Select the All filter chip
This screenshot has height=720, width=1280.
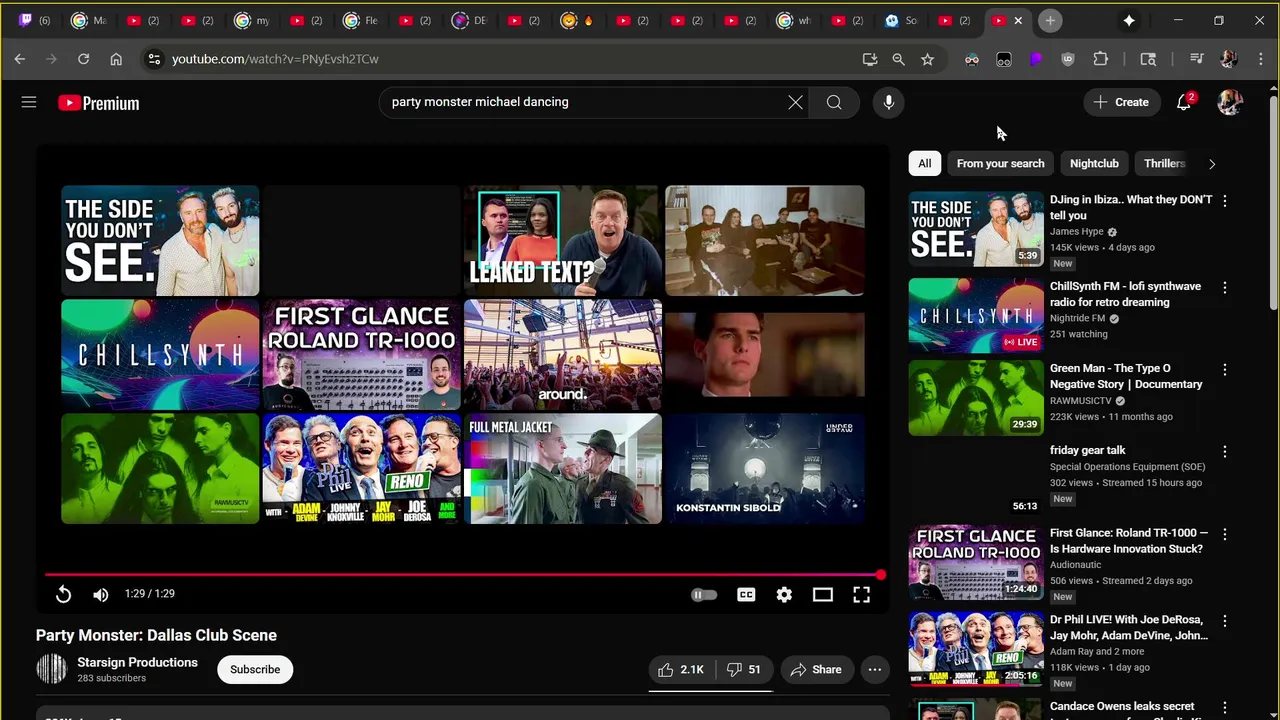925,163
